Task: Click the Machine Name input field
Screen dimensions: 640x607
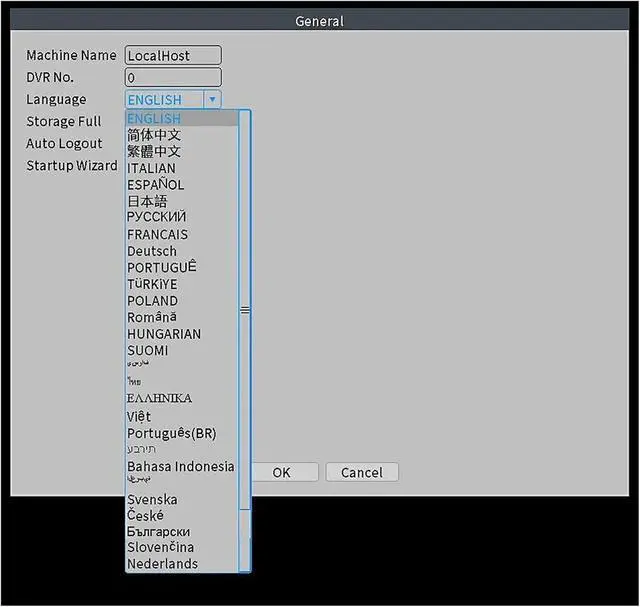Action: (173, 56)
